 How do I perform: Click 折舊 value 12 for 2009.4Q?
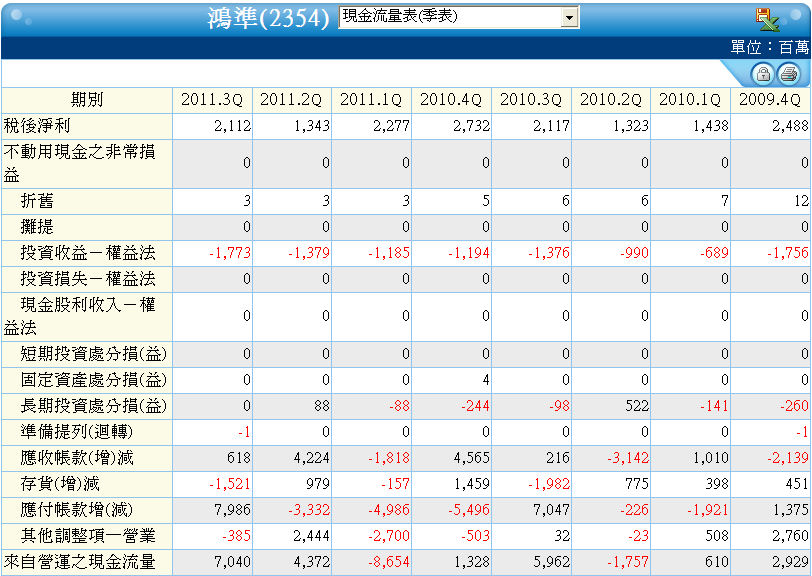click(802, 201)
